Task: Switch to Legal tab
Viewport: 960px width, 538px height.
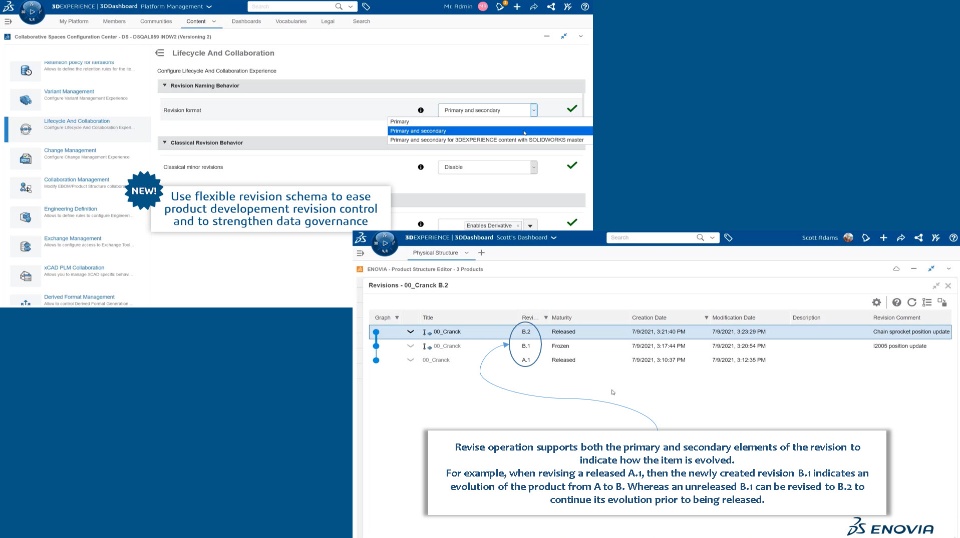Action: point(328,21)
